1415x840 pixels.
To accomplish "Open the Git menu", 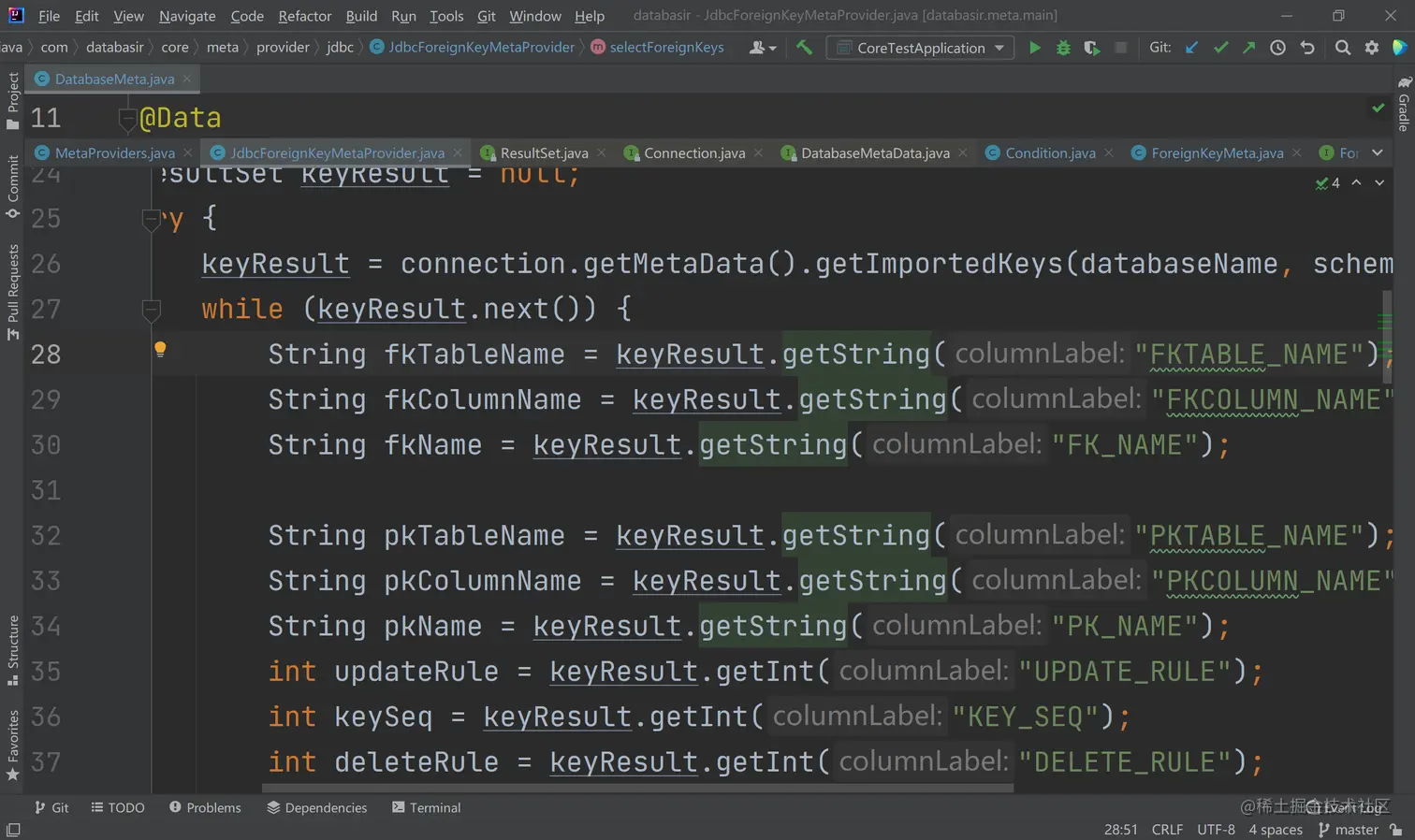I will click(487, 16).
